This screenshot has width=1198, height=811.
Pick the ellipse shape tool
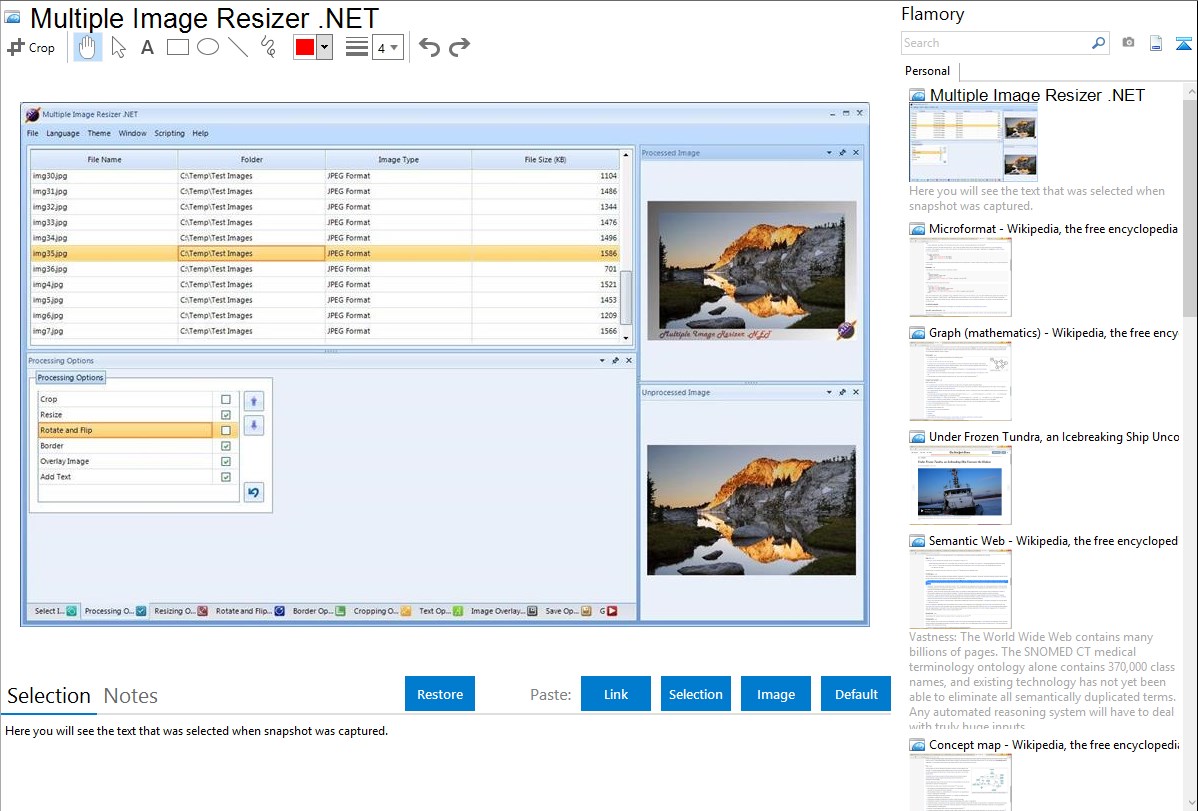click(207, 47)
